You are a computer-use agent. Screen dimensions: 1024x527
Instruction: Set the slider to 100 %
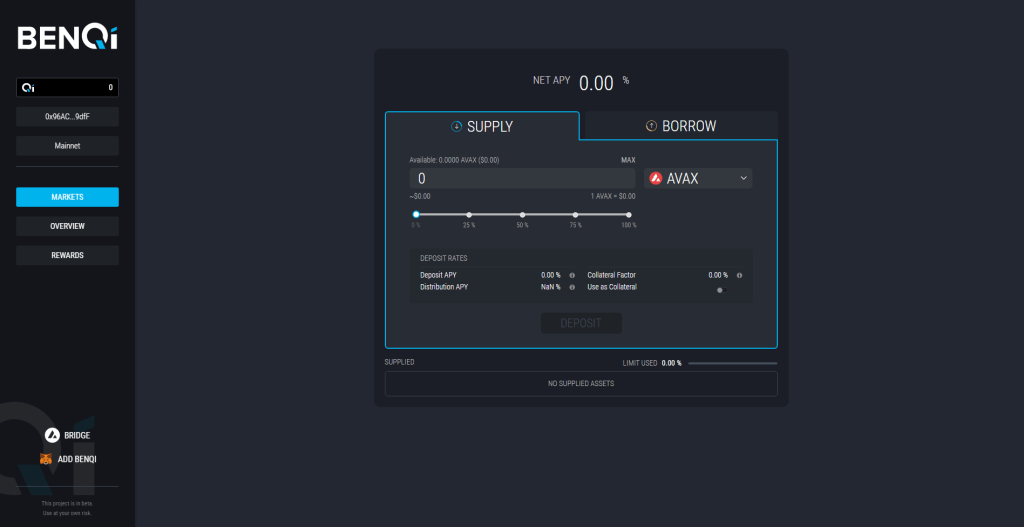(x=629, y=214)
